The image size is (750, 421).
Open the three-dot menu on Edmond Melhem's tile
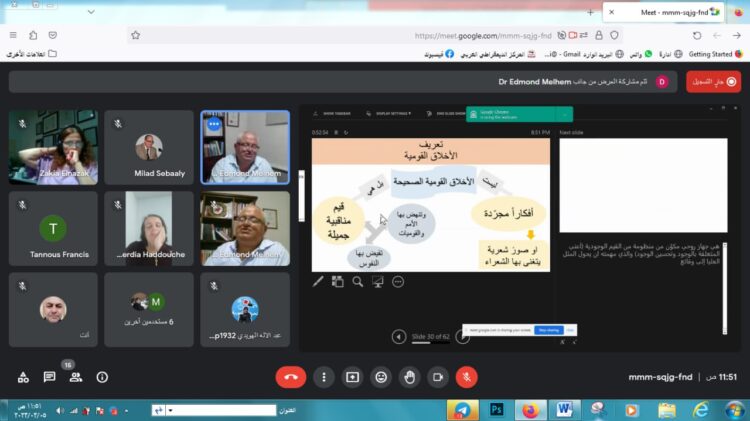(214, 124)
